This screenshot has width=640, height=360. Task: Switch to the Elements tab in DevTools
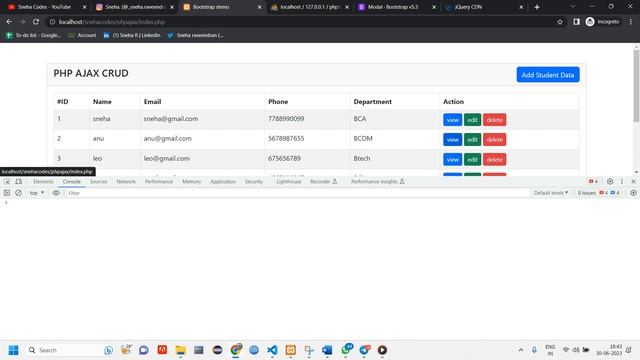pos(43,182)
